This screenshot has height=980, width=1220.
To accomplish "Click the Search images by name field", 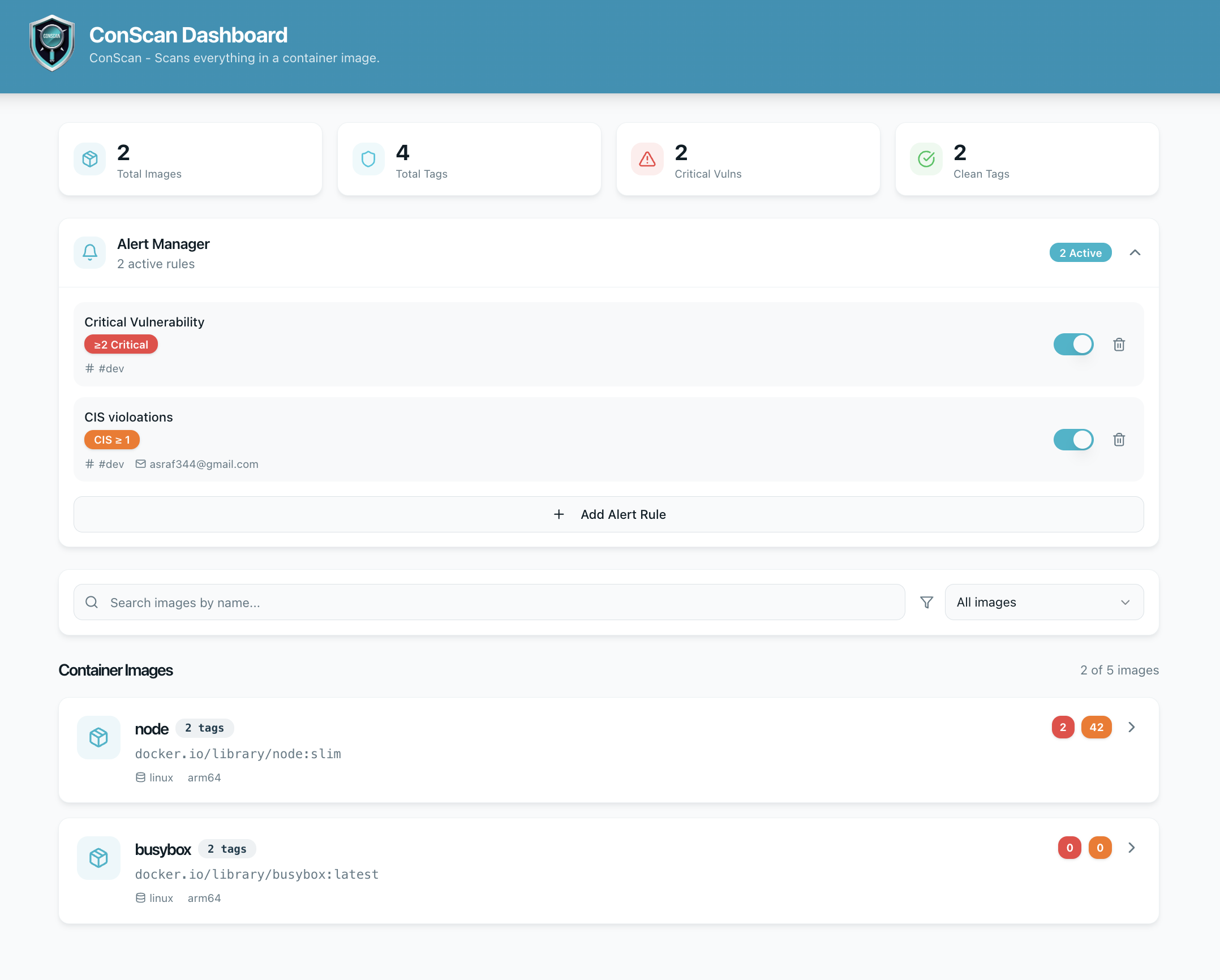I will [489, 603].
